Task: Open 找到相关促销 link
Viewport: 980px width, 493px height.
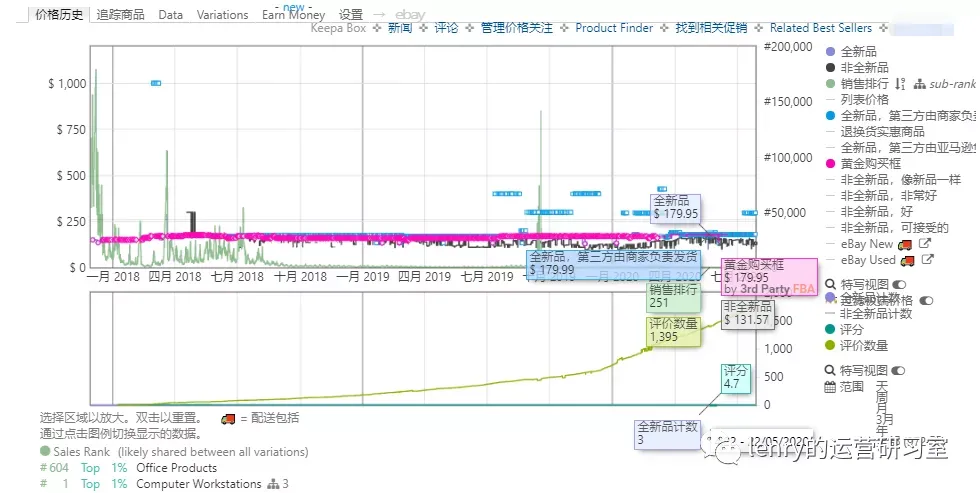Action: click(711, 28)
